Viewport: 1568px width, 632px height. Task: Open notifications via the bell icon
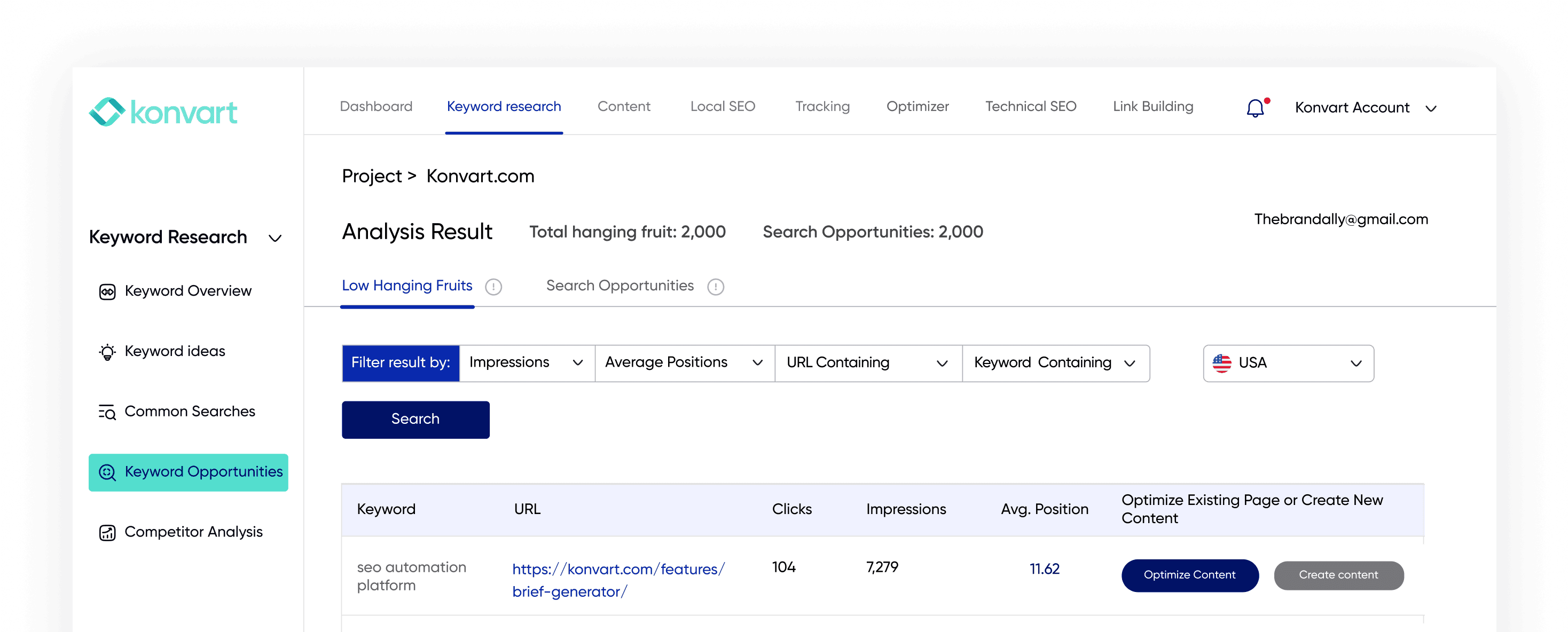tap(1255, 108)
